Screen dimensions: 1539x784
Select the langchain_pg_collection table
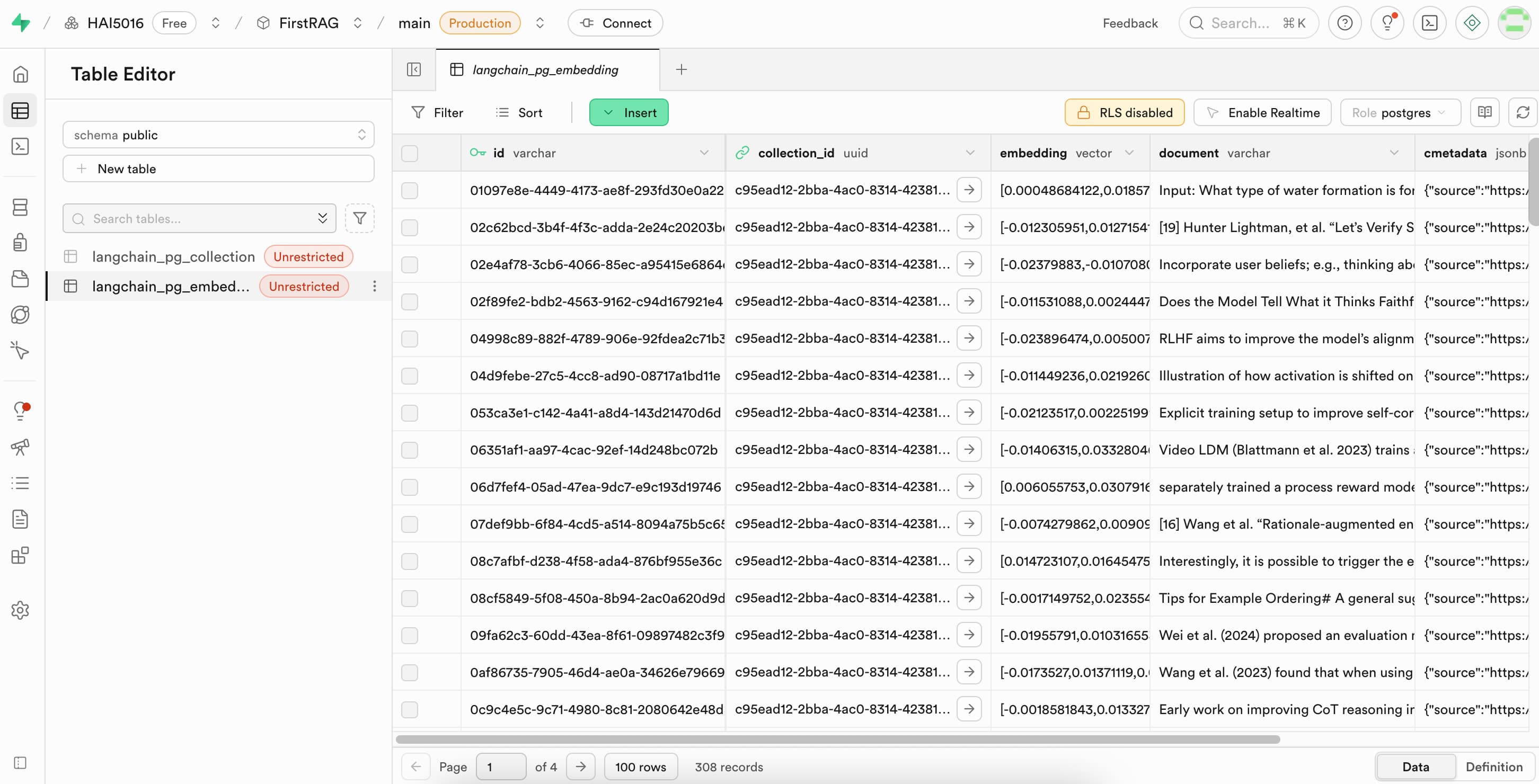click(x=173, y=257)
